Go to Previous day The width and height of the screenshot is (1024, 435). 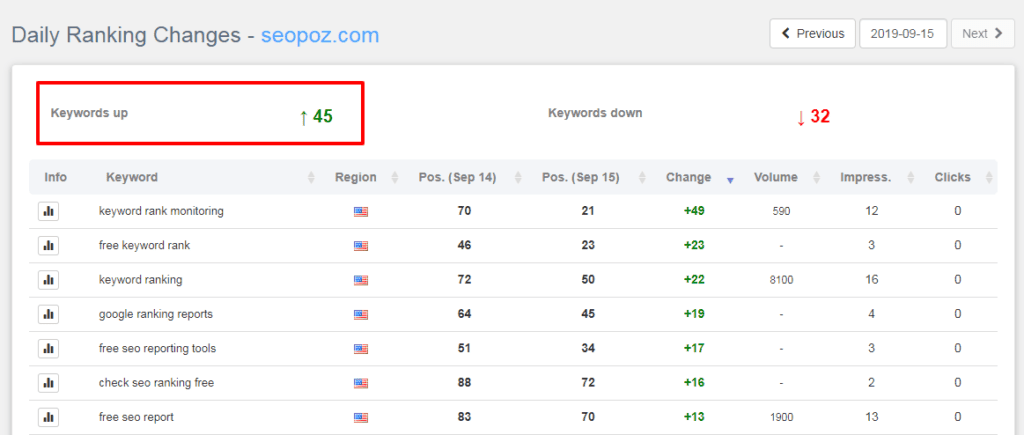coord(812,33)
